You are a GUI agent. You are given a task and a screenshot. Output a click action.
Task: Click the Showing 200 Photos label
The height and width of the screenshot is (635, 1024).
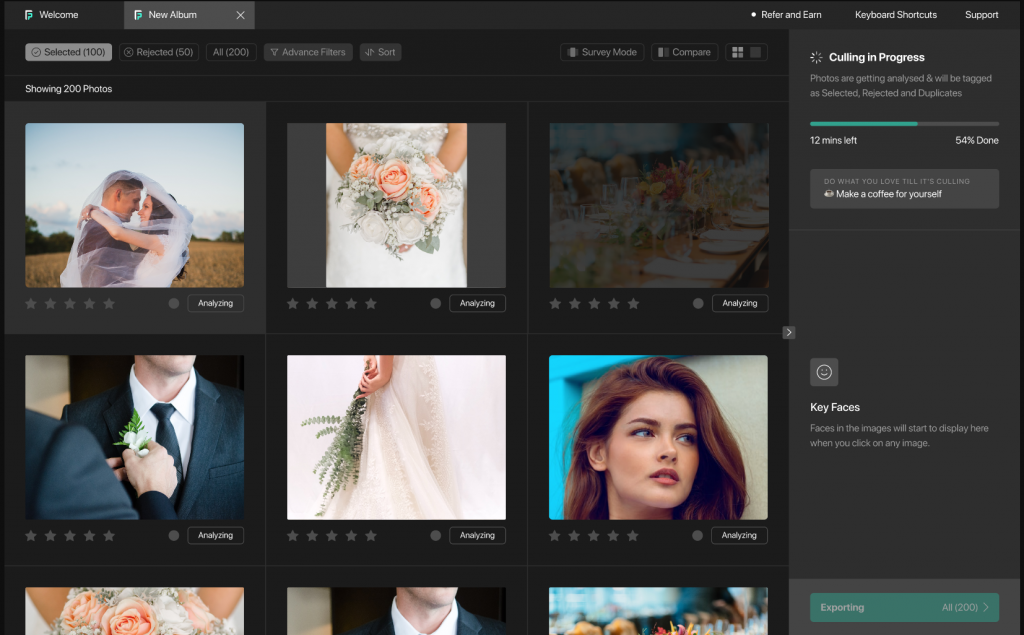click(x=69, y=89)
